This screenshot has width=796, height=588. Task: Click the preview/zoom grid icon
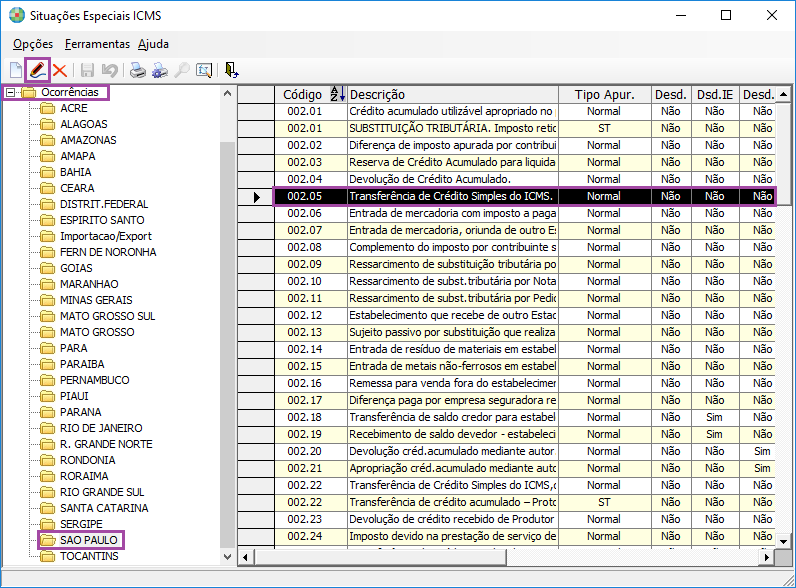pos(204,70)
